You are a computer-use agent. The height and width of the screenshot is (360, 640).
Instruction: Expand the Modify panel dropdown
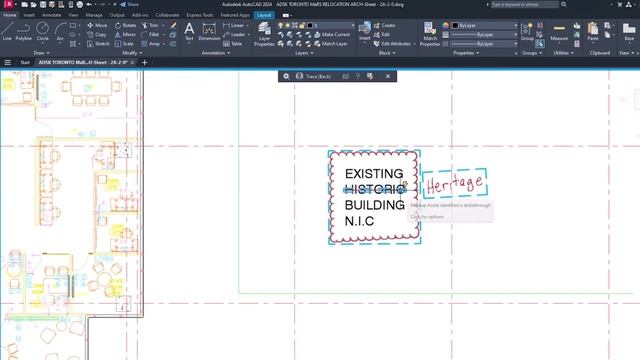point(132,53)
